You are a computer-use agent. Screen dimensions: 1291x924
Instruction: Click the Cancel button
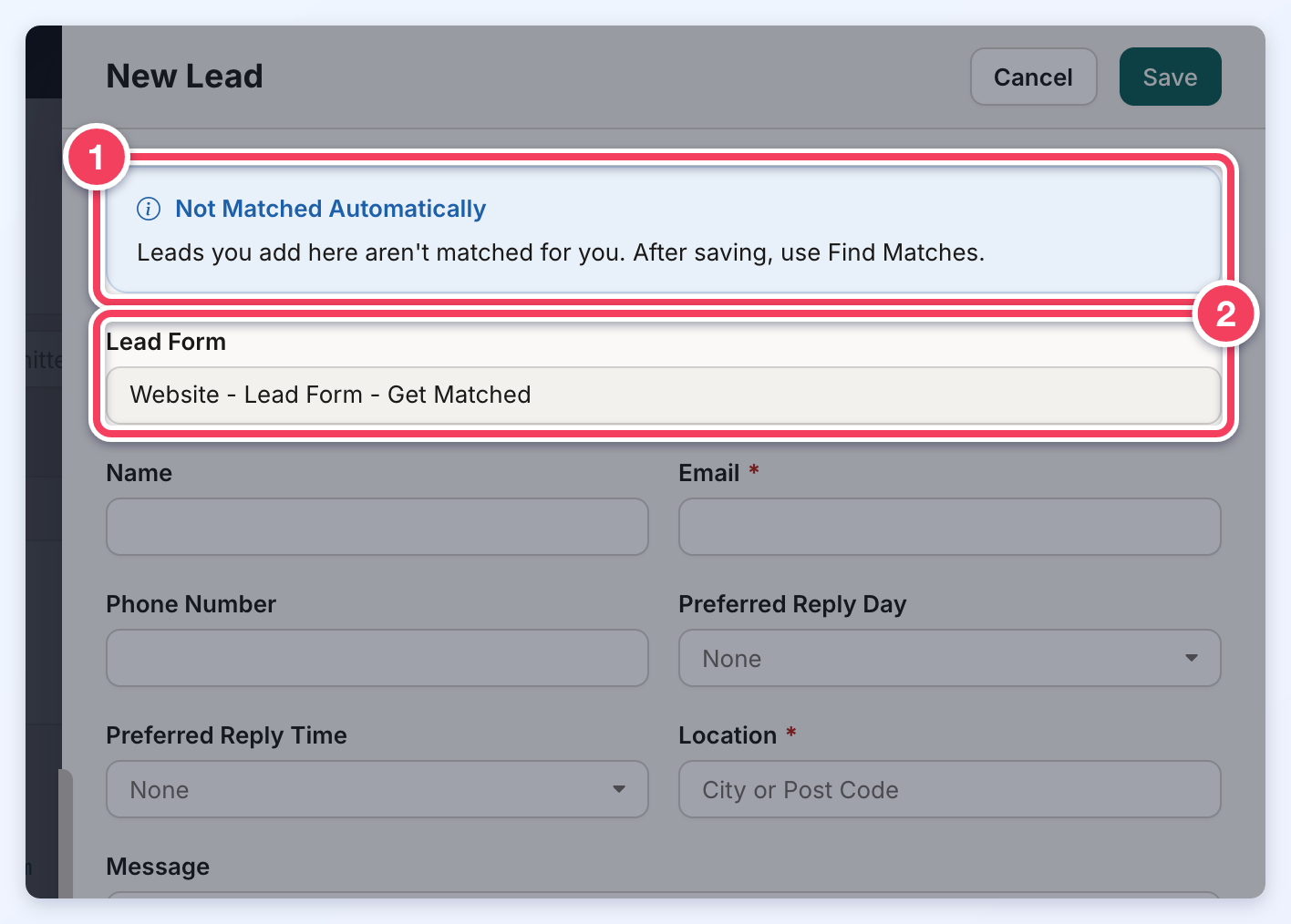coord(1033,77)
